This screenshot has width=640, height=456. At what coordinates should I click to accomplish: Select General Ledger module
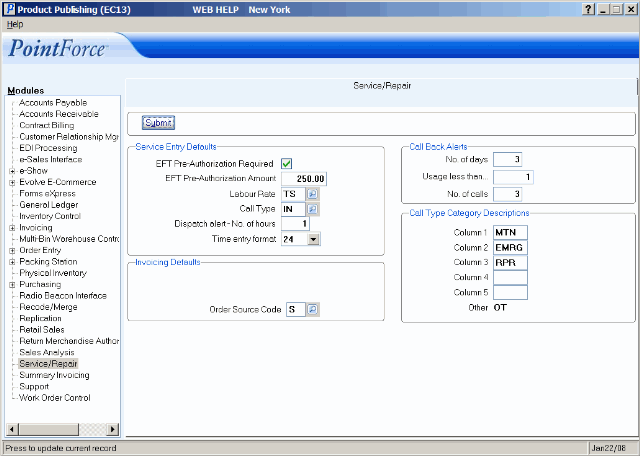[x=49, y=205]
